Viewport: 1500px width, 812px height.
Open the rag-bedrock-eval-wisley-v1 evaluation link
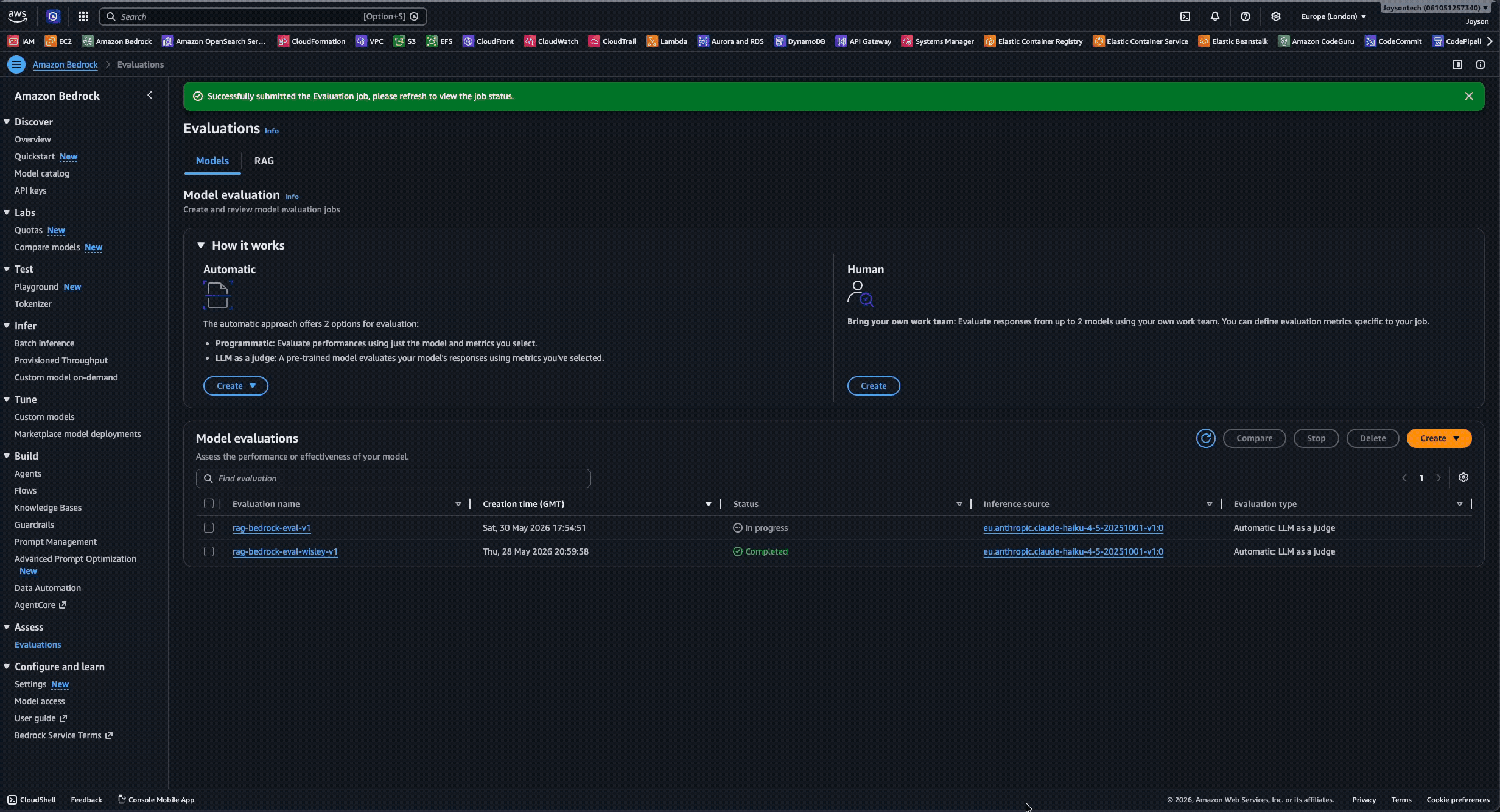[x=285, y=551]
